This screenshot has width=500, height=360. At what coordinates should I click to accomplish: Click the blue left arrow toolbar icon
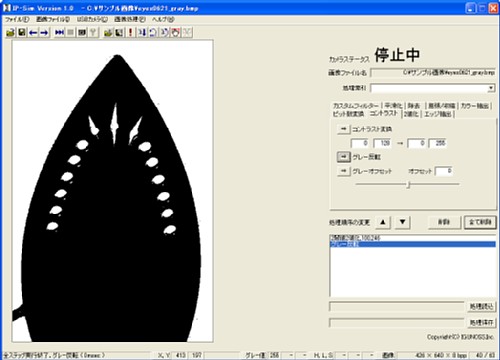point(33,32)
